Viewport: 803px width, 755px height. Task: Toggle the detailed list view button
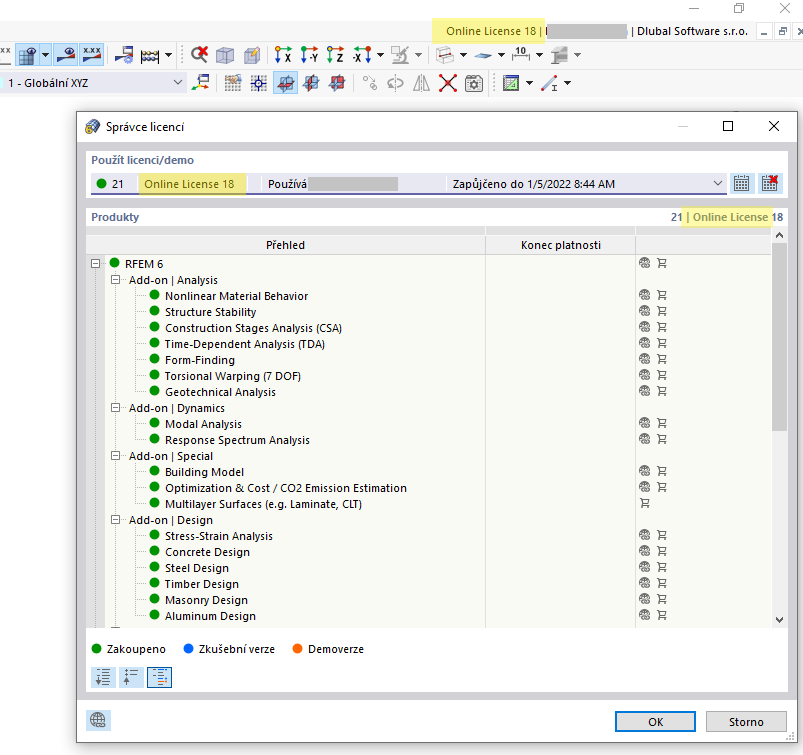(x=159, y=677)
